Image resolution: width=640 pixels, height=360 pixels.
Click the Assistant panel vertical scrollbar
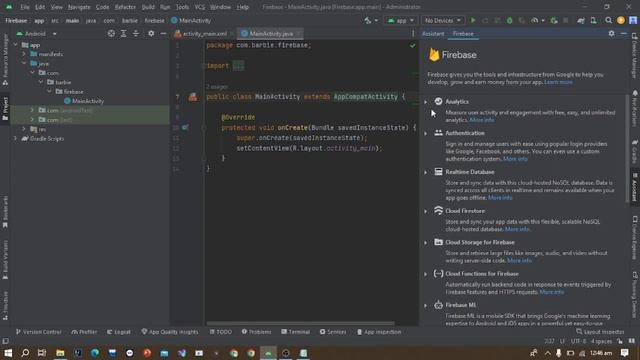pos(627,148)
